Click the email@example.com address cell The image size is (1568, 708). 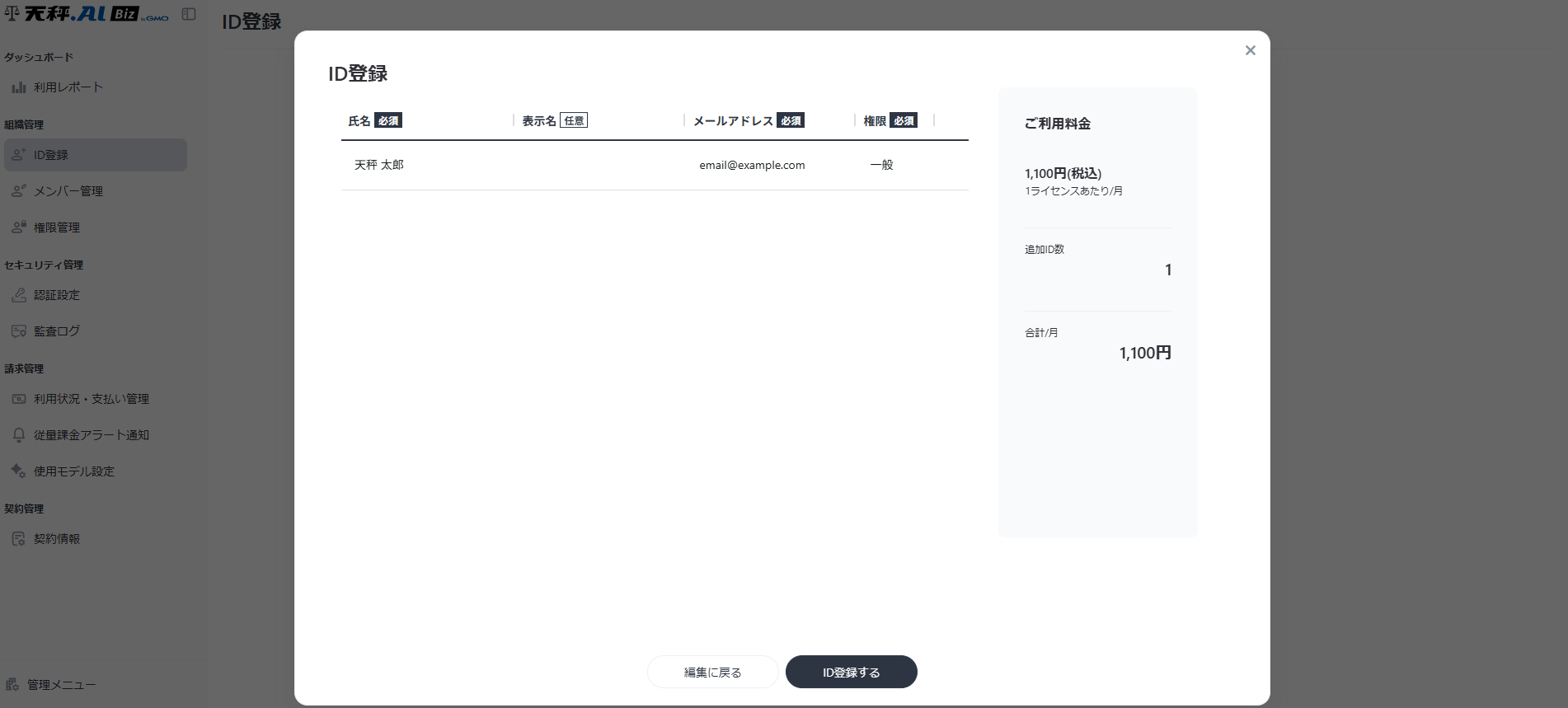tap(752, 165)
